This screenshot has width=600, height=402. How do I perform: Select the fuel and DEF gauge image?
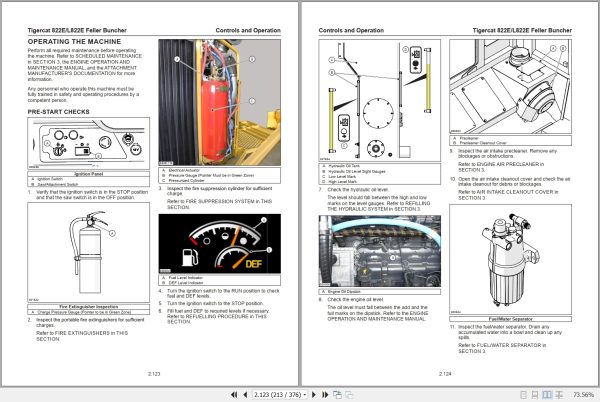coord(219,244)
